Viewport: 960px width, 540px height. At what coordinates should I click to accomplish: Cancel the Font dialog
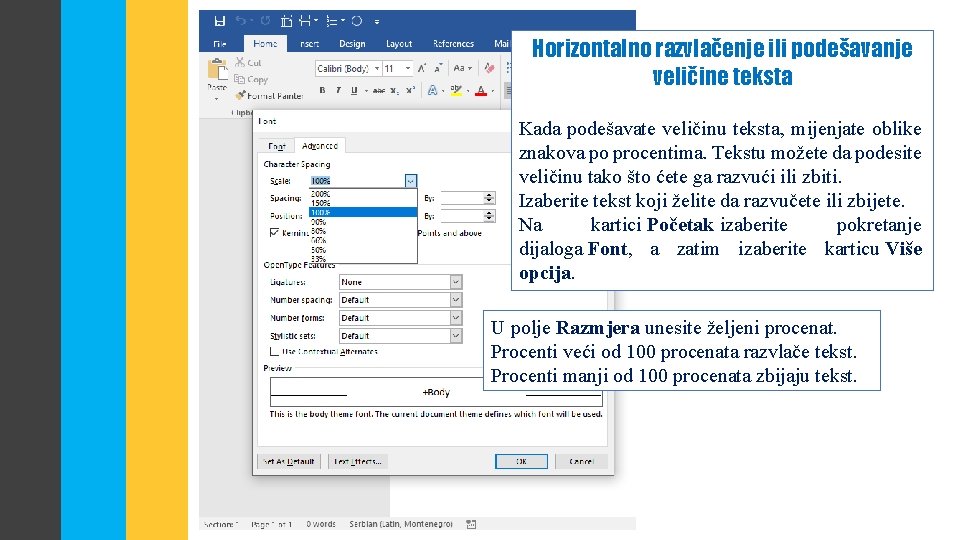pos(581,461)
